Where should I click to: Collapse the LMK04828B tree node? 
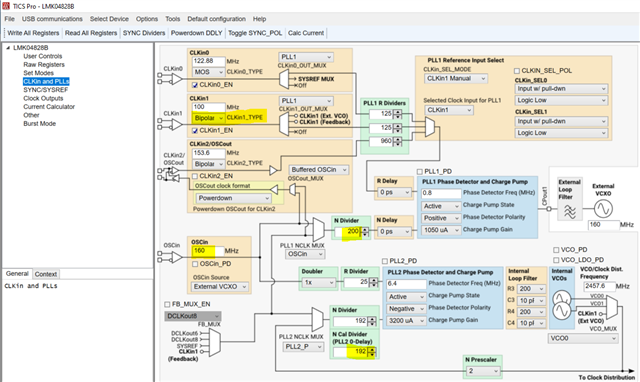point(8,48)
